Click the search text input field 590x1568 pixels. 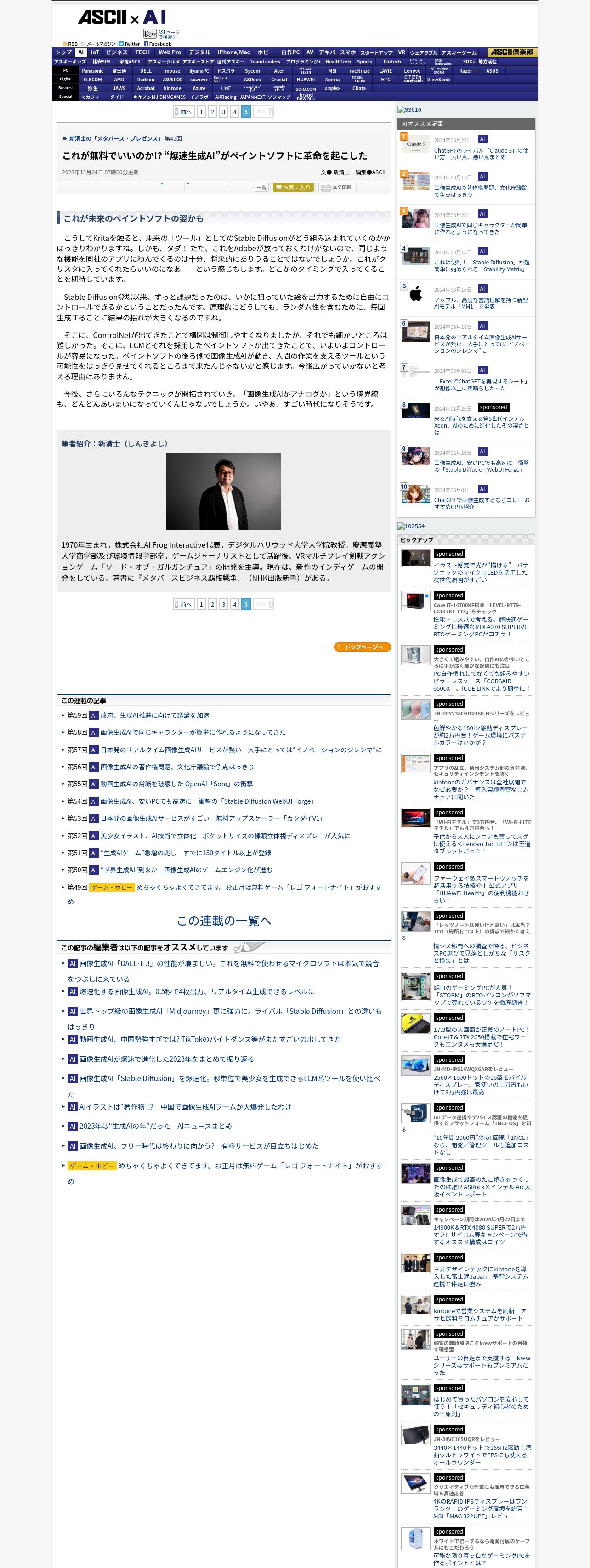[102, 34]
